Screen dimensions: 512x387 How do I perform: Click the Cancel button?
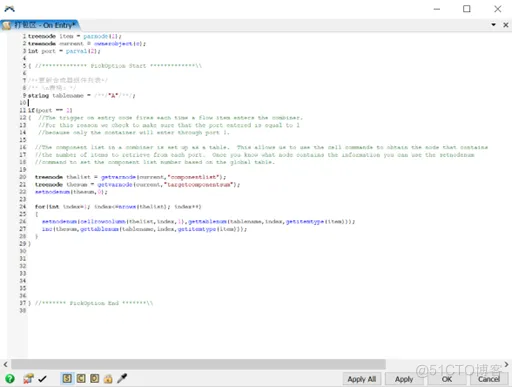pos(489,379)
